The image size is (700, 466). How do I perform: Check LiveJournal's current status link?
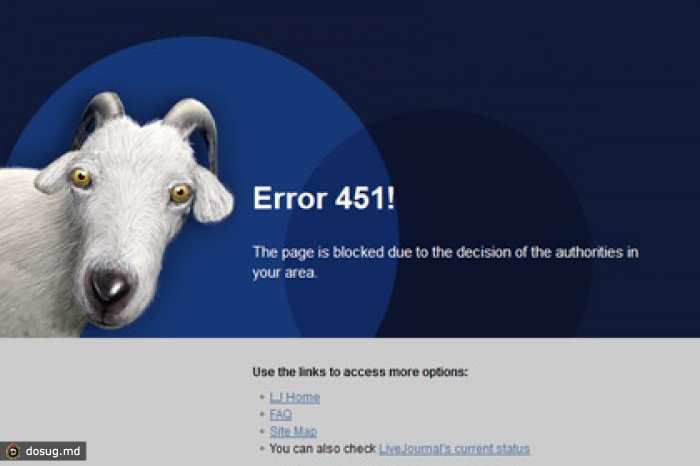(454, 449)
